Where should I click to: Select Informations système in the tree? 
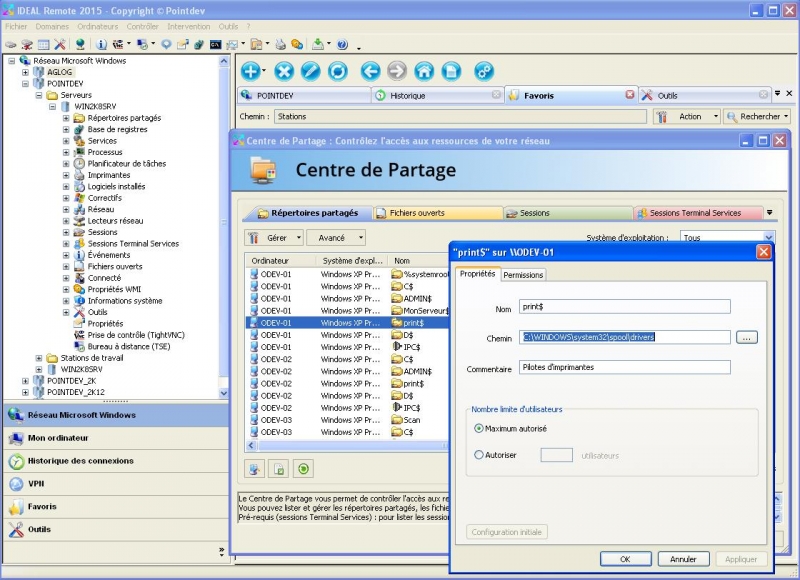[125, 301]
